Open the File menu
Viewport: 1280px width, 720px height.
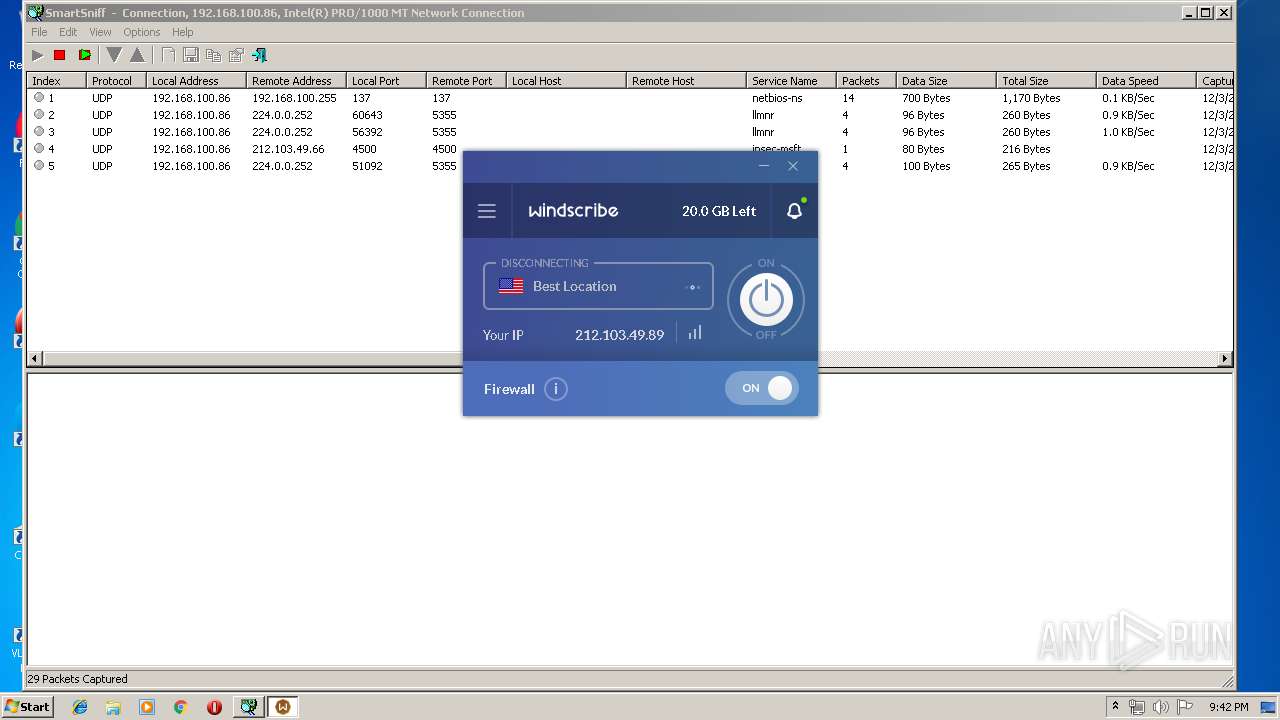coord(39,32)
